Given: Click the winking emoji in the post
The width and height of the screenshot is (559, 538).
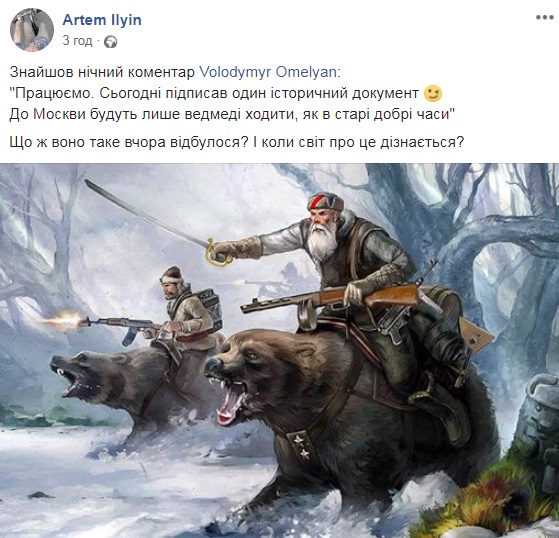Looking at the screenshot, I should tap(433, 93).
